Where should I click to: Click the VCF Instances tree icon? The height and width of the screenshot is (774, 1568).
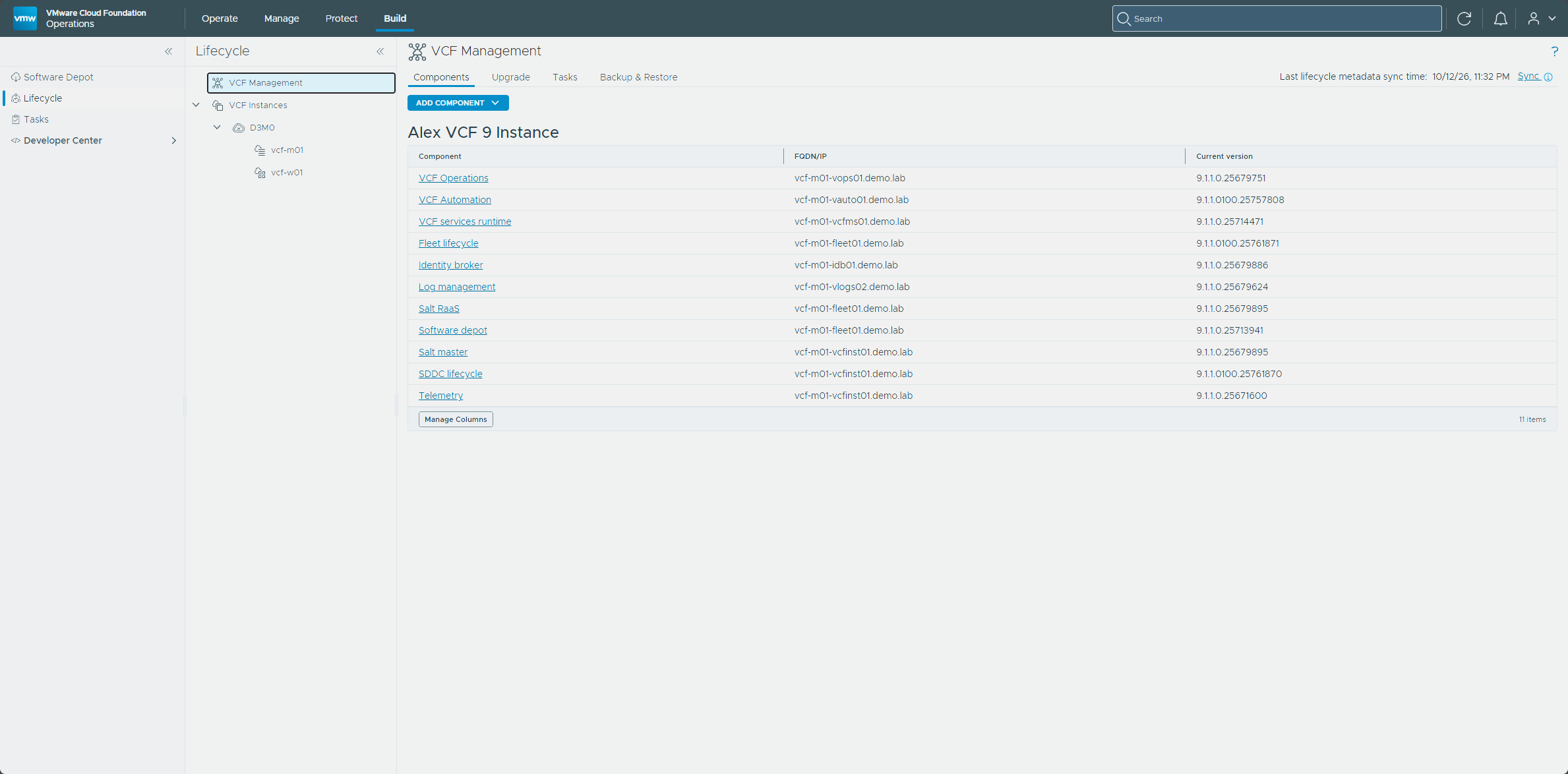tap(218, 105)
